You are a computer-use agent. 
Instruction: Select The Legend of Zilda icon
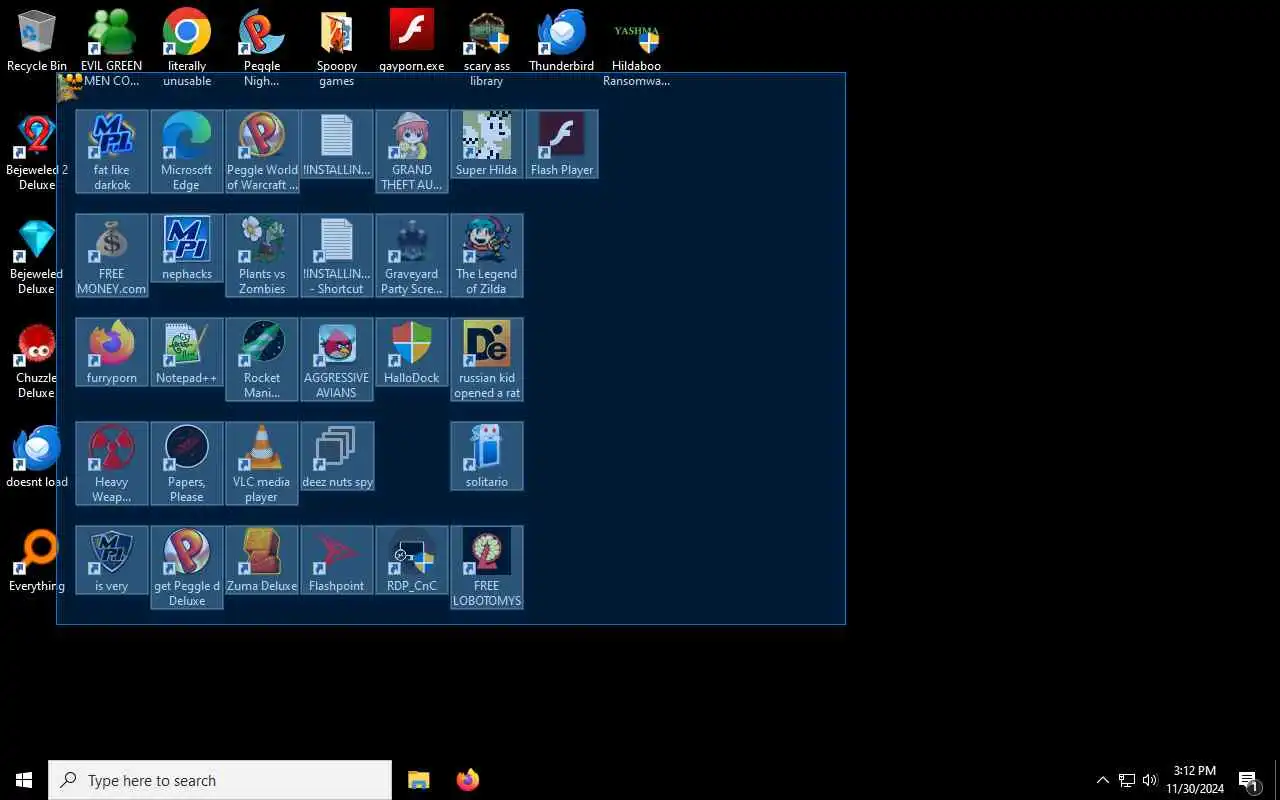click(487, 255)
